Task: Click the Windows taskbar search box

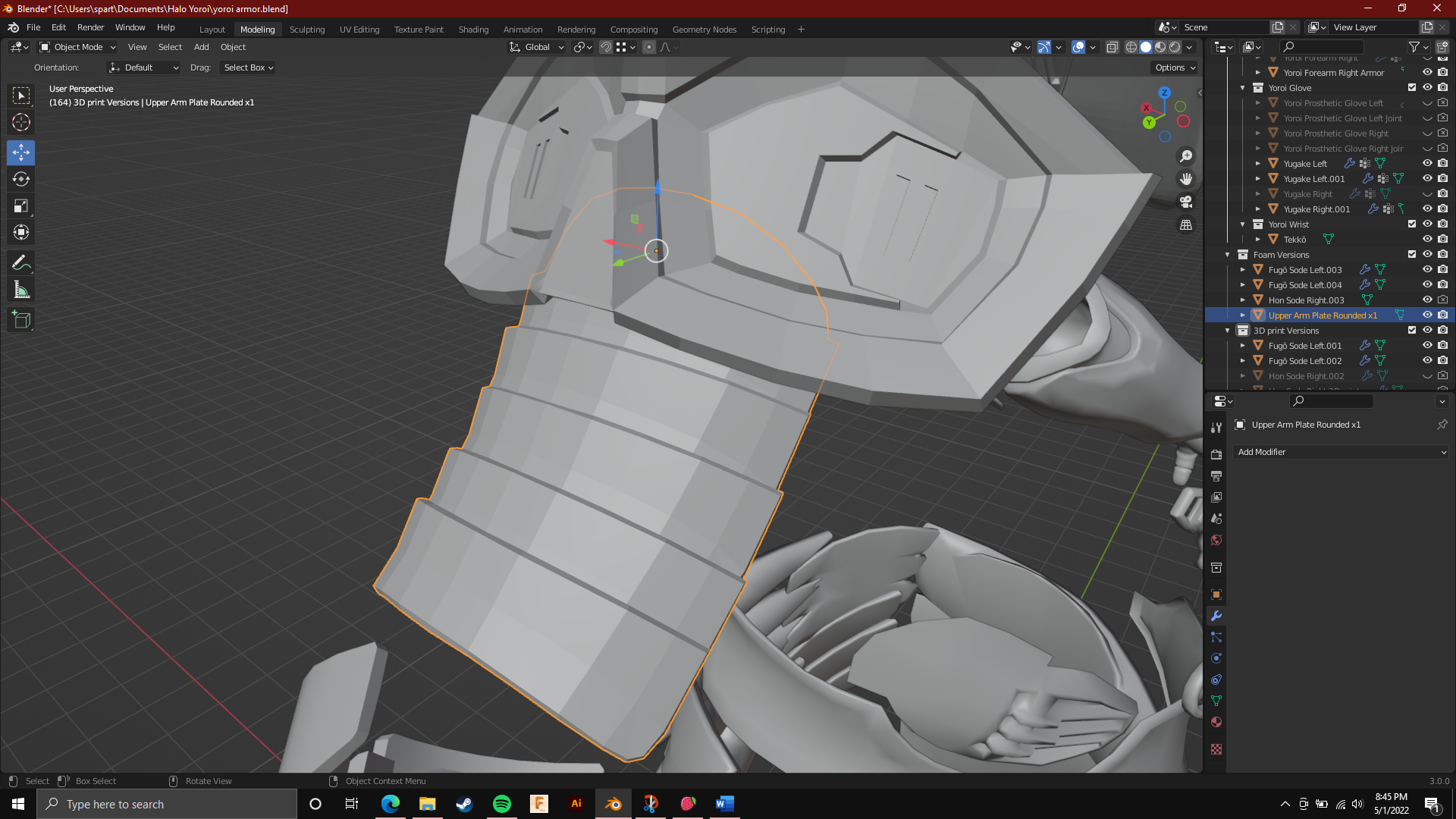Action: coord(167,804)
